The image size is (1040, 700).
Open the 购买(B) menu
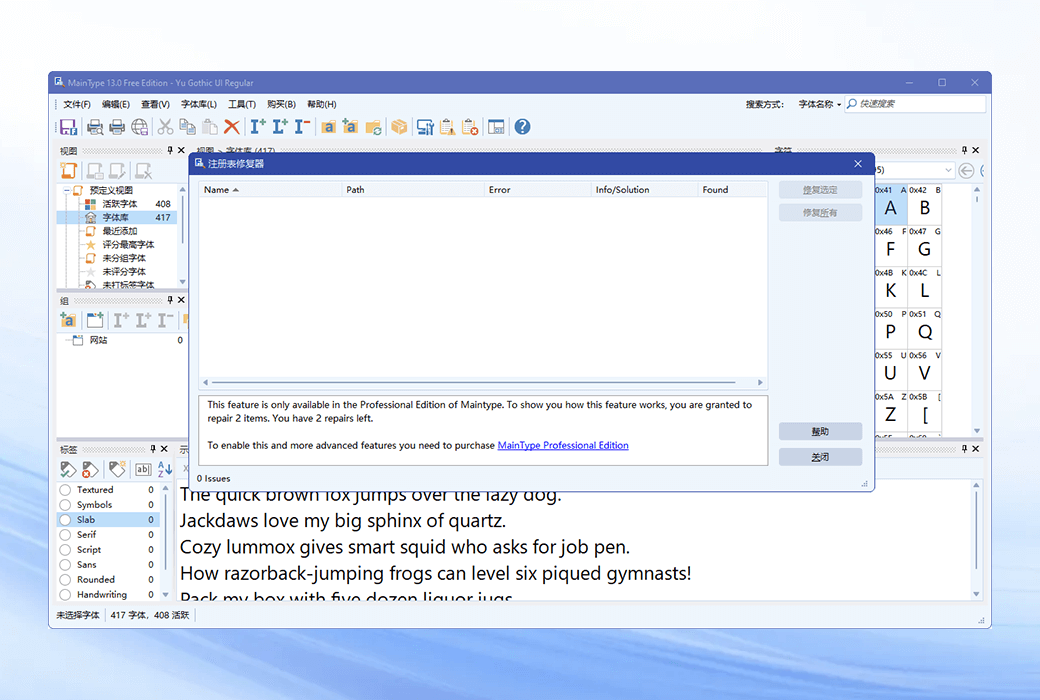pos(281,104)
